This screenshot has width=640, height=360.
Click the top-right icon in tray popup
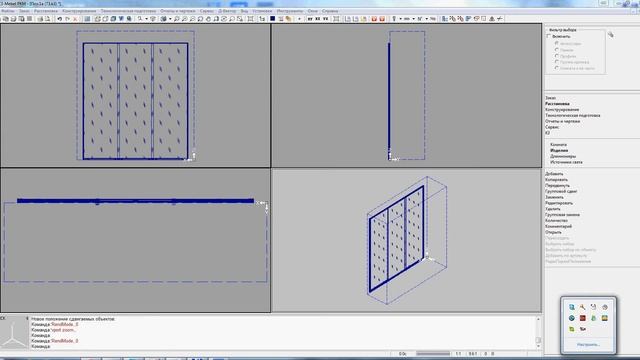click(605, 307)
